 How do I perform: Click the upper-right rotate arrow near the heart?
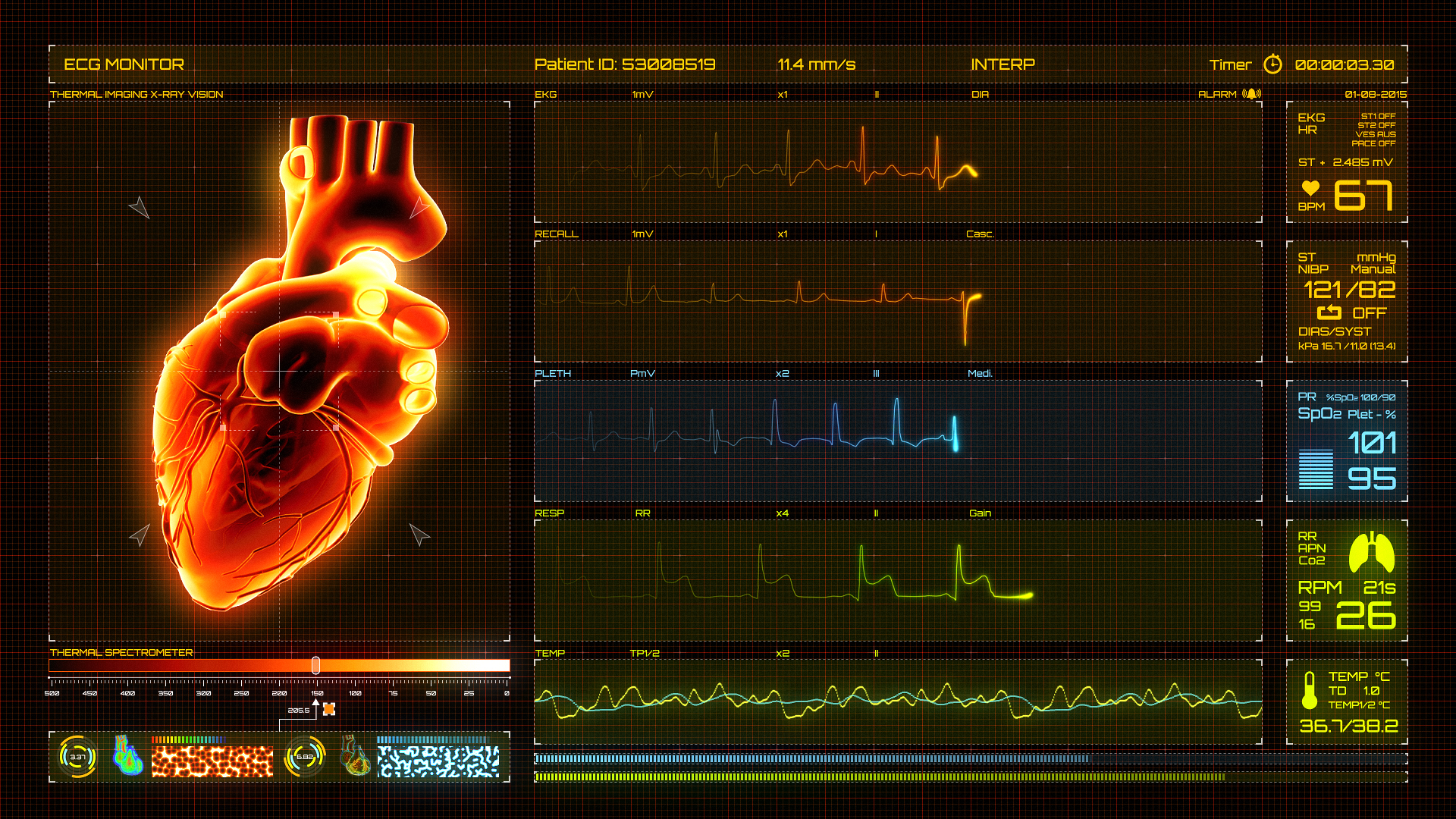pyautogui.click(x=419, y=208)
